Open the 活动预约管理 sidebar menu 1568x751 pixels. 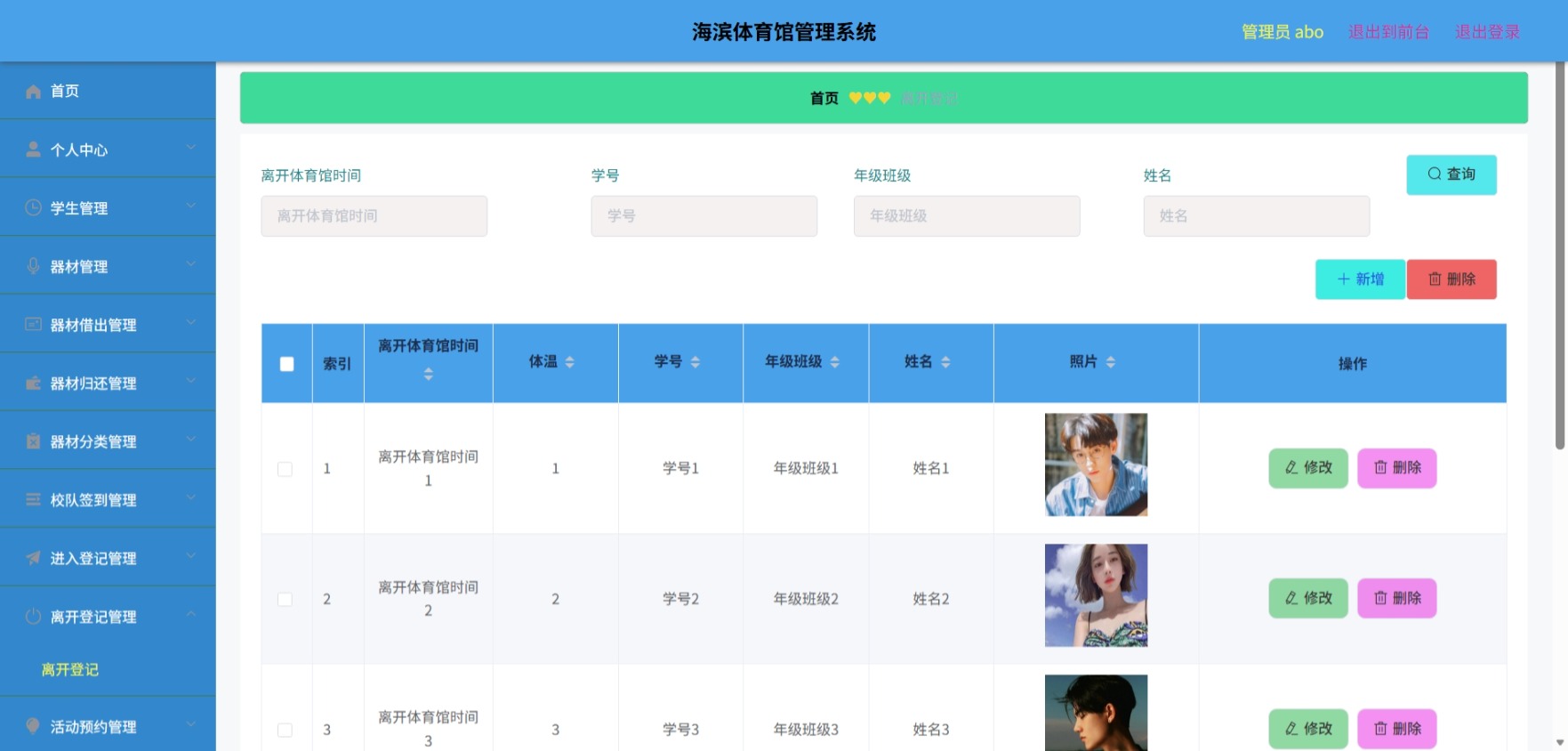(x=108, y=726)
